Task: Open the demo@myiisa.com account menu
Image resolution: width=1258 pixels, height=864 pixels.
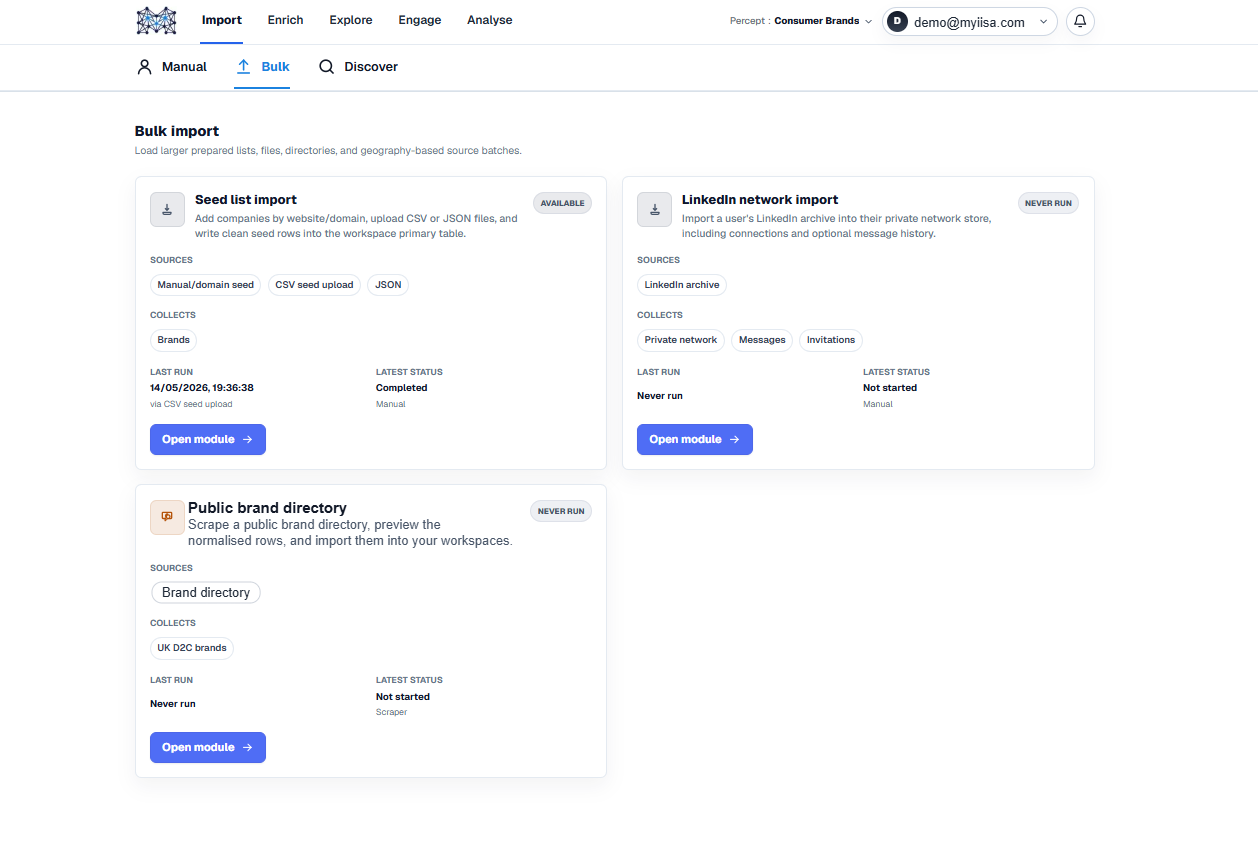Action: pos(969,21)
